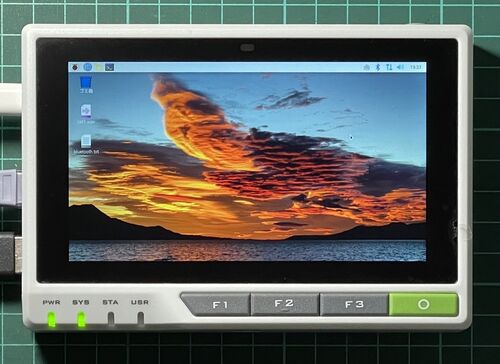Open the File Manager folder icon
This screenshot has height=364, width=500.
[x=98, y=67]
